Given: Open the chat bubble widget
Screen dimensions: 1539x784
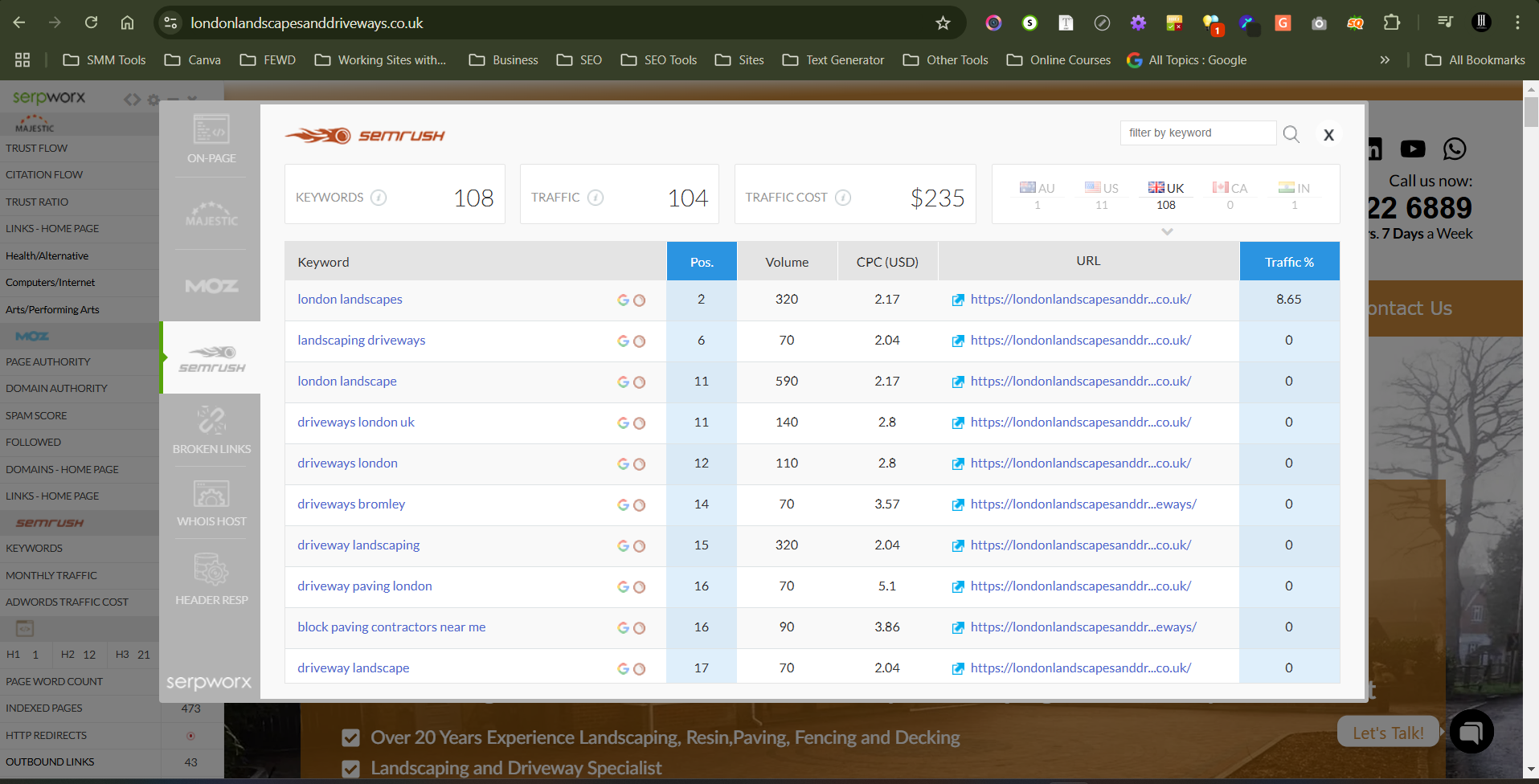Looking at the screenshot, I should click(1471, 731).
